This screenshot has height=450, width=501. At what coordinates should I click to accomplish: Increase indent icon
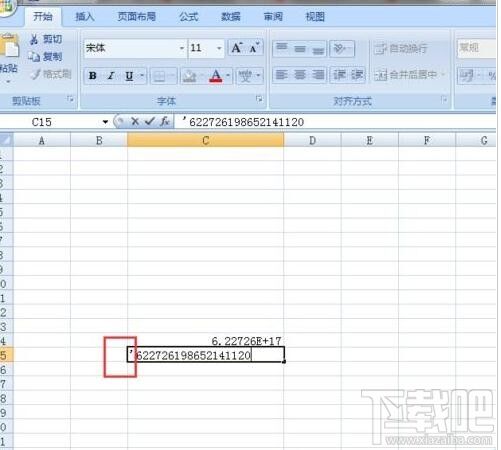(357, 75)
